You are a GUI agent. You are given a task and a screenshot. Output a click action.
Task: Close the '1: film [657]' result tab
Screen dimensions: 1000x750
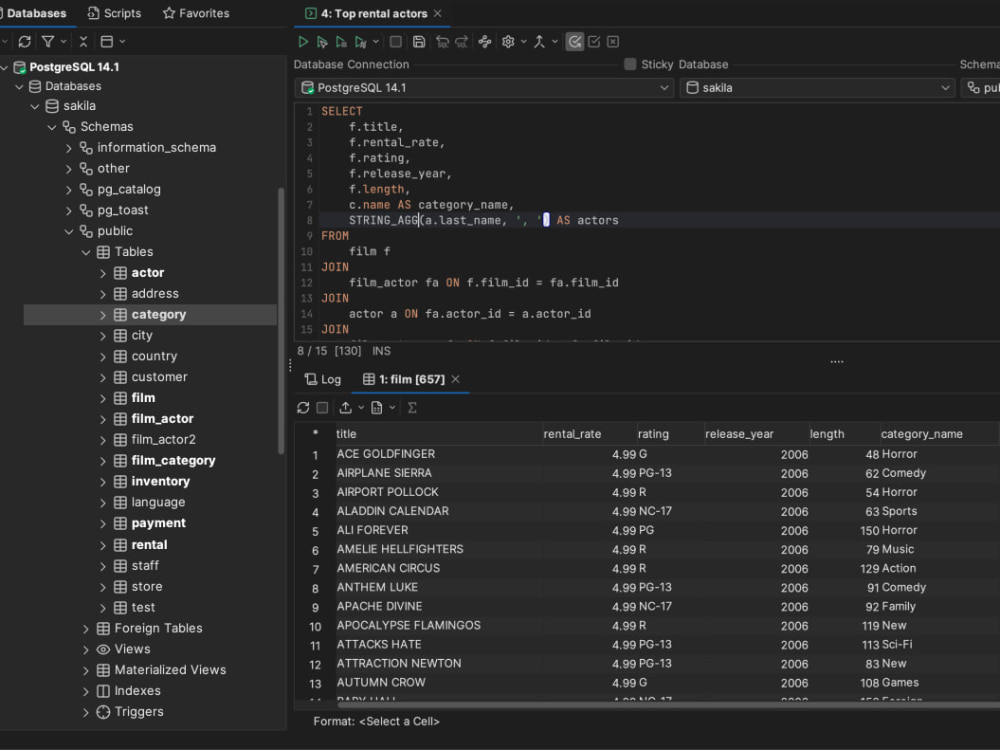pyautogui.click(x=455, y=379)
